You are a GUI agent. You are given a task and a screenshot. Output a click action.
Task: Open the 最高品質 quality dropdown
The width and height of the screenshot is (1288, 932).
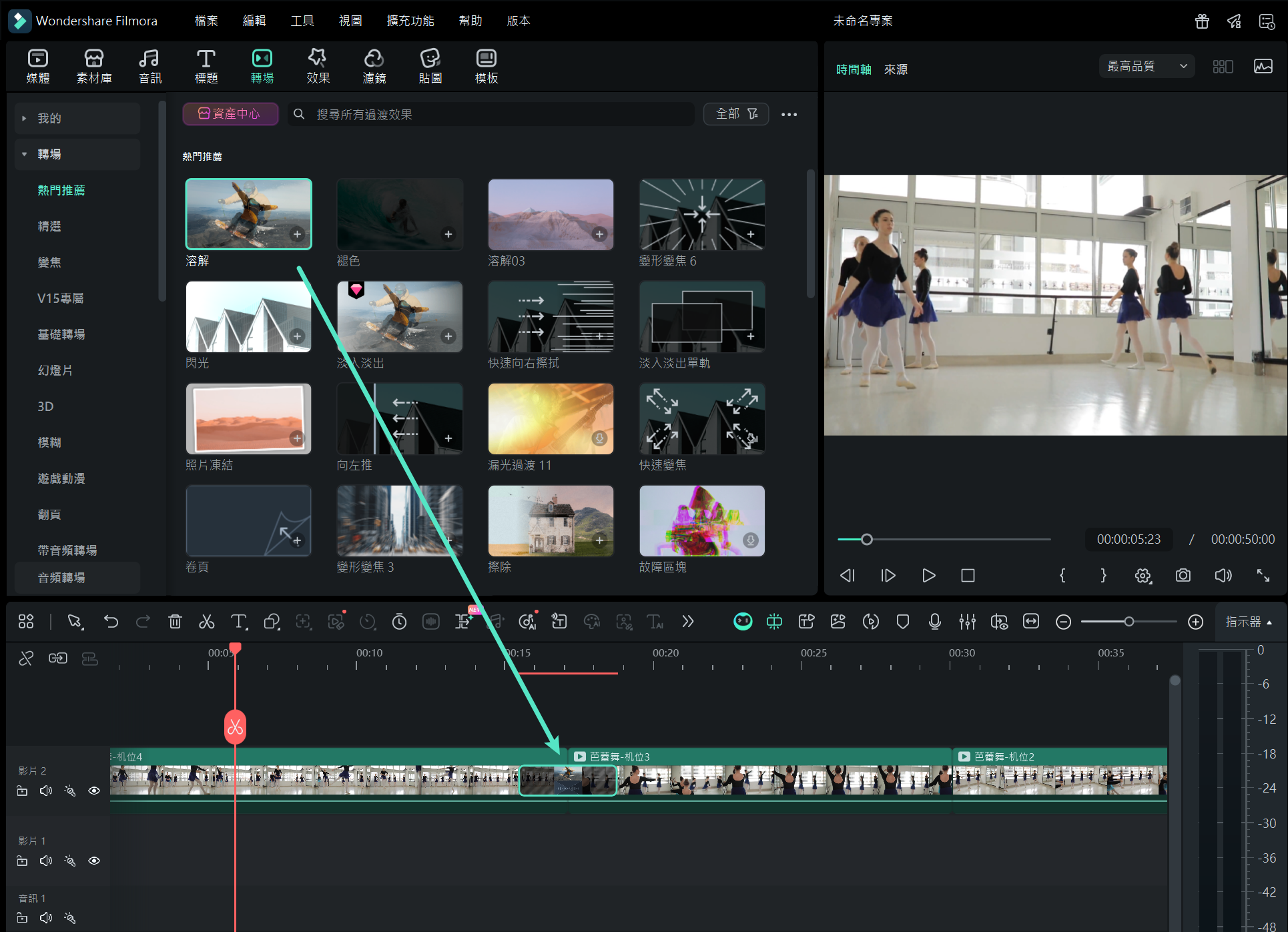pyautogui.click(x=1147, y=66)
